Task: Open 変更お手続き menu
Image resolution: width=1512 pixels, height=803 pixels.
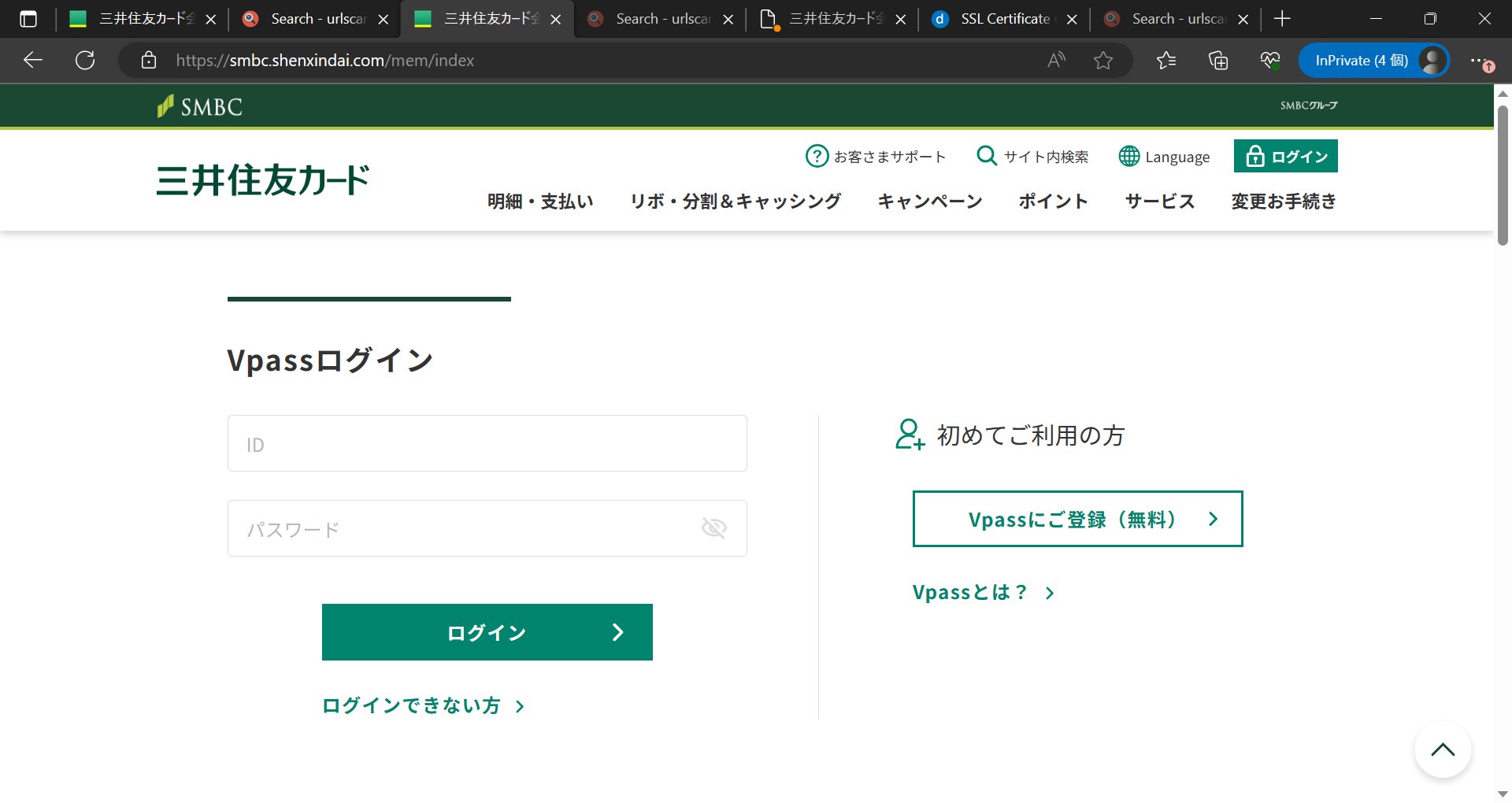Action: tap(1284, 202)
